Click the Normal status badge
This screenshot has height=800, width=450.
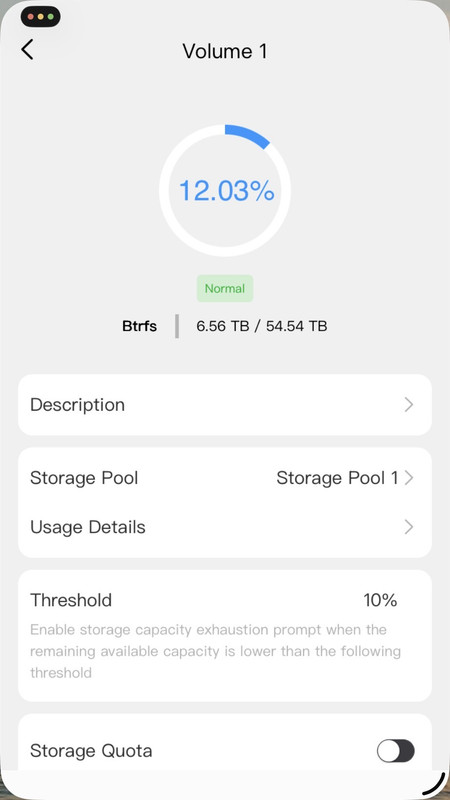coord(225,289)
